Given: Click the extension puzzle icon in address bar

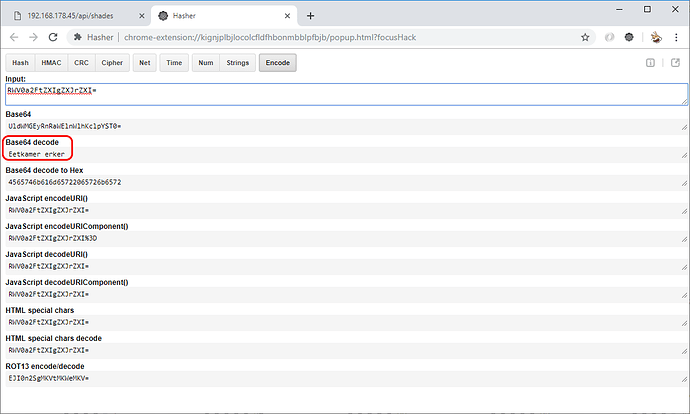Looking at the screenshot, I should click(77, 37).
